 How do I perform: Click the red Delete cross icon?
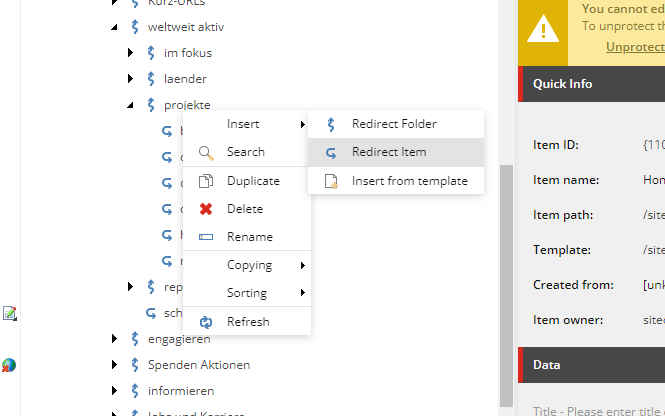coord(206,209)
